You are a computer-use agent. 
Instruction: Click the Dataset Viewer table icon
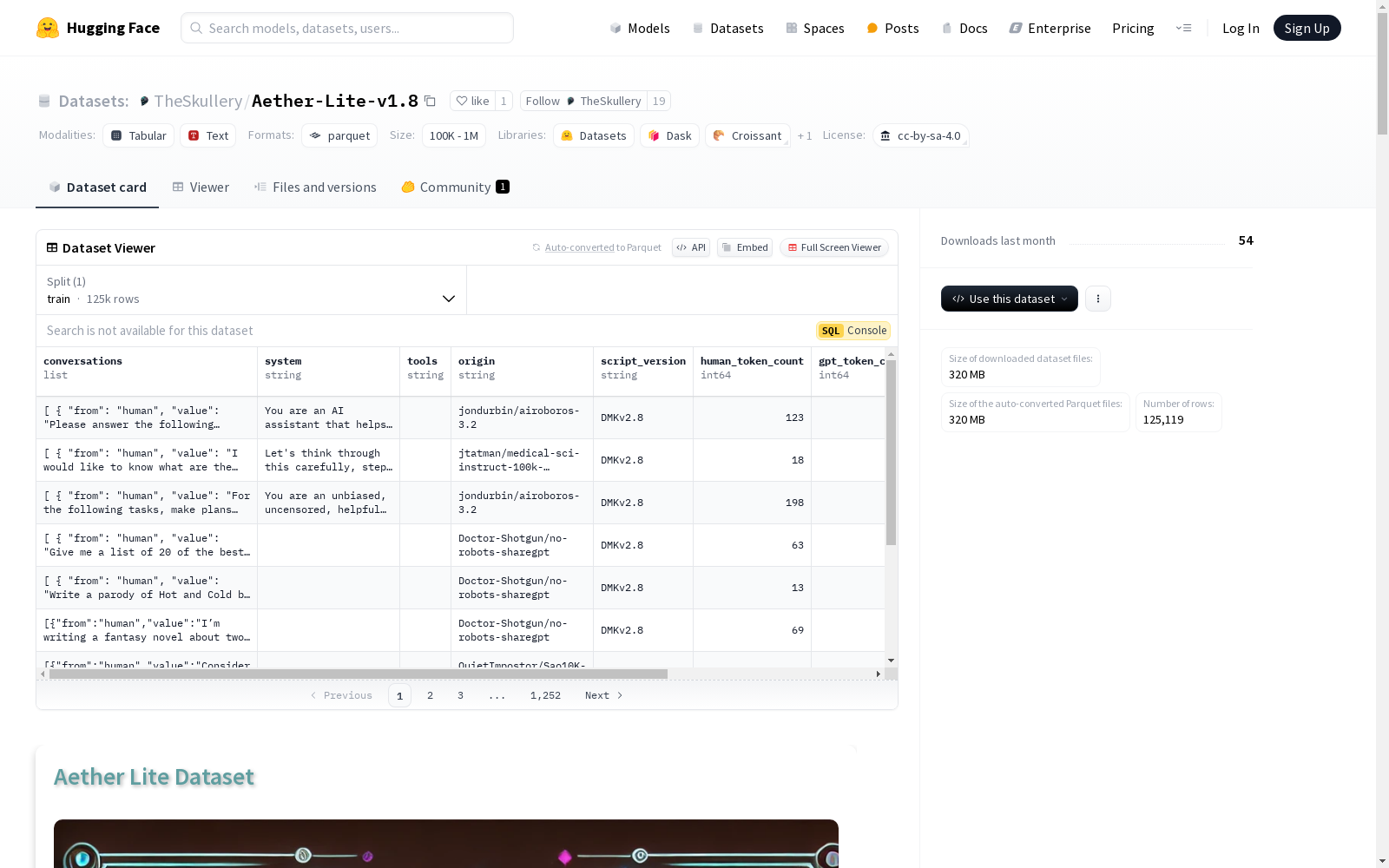click(52, 247)
